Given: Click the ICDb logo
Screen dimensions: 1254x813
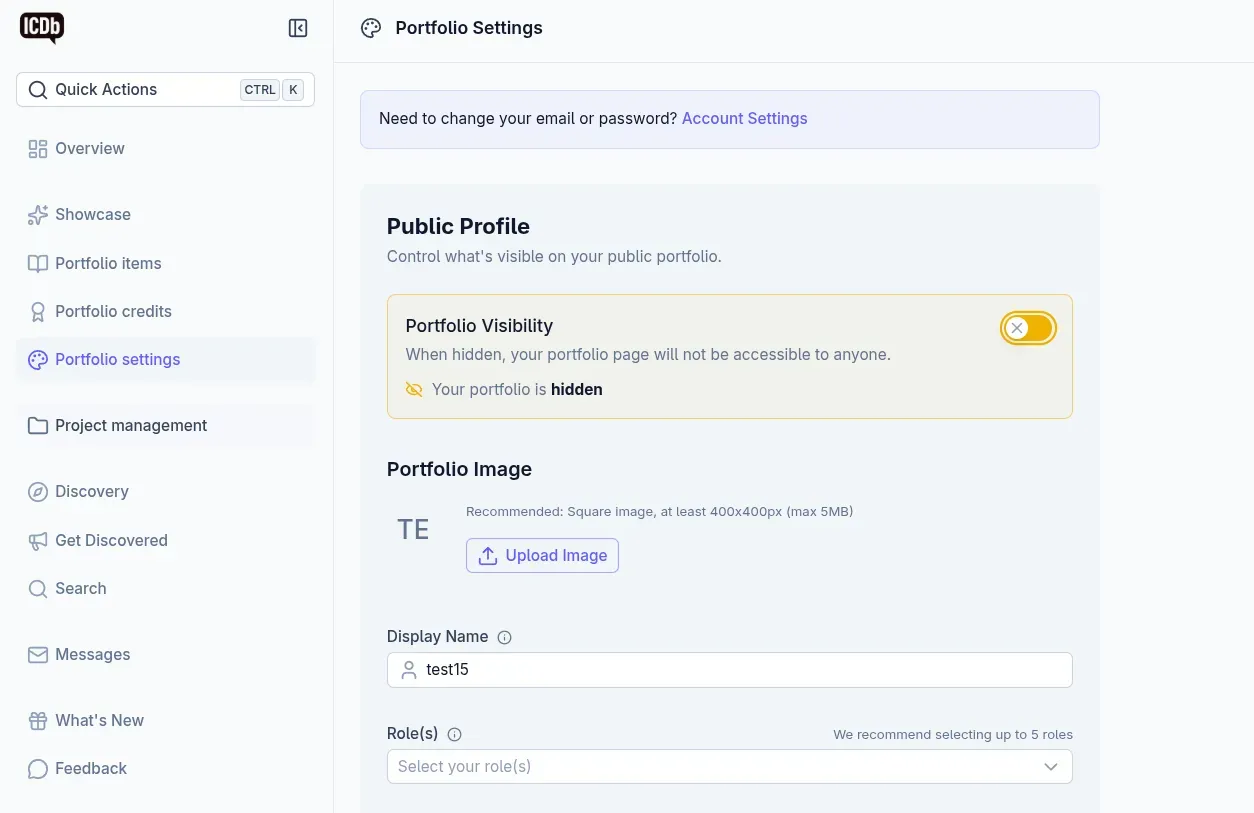Looking at the screenshot, I should [x=41, y=28].
